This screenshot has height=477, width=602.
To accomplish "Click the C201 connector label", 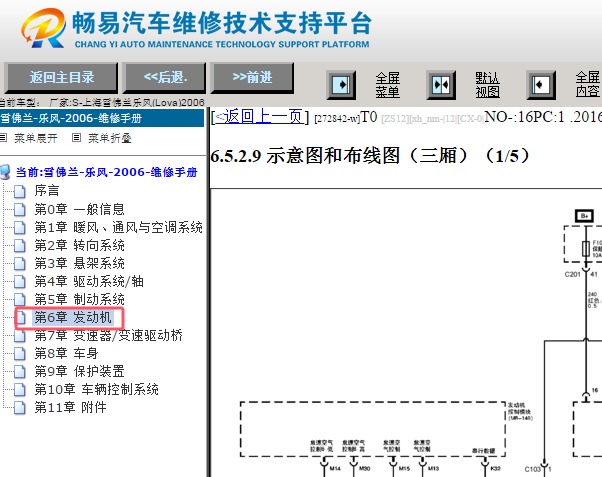I will pos(572,274).
